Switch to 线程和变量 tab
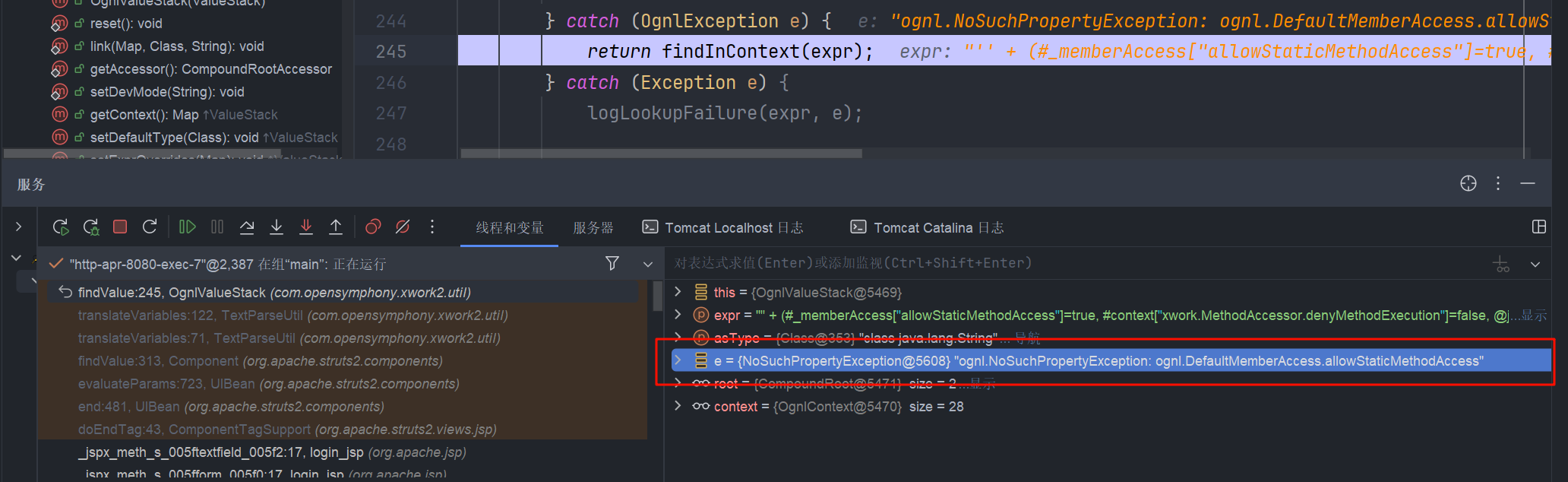Screen dimensions: 1568x482 510,228
